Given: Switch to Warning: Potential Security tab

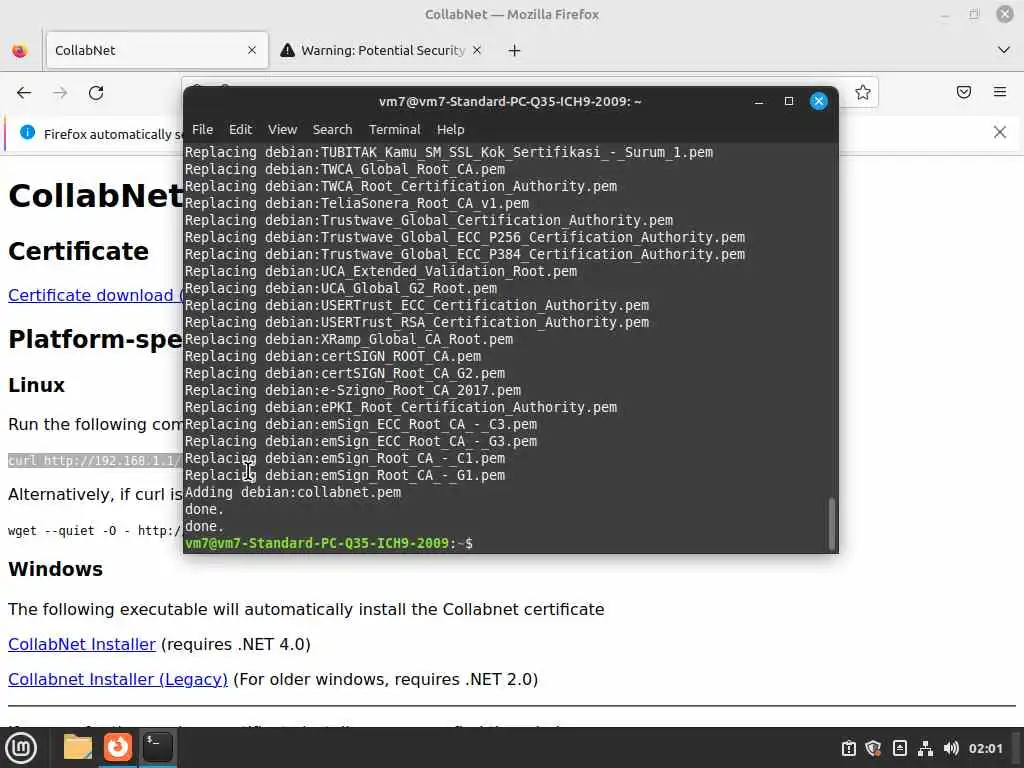Looking at the screenshot, I should tap(382, 50).
